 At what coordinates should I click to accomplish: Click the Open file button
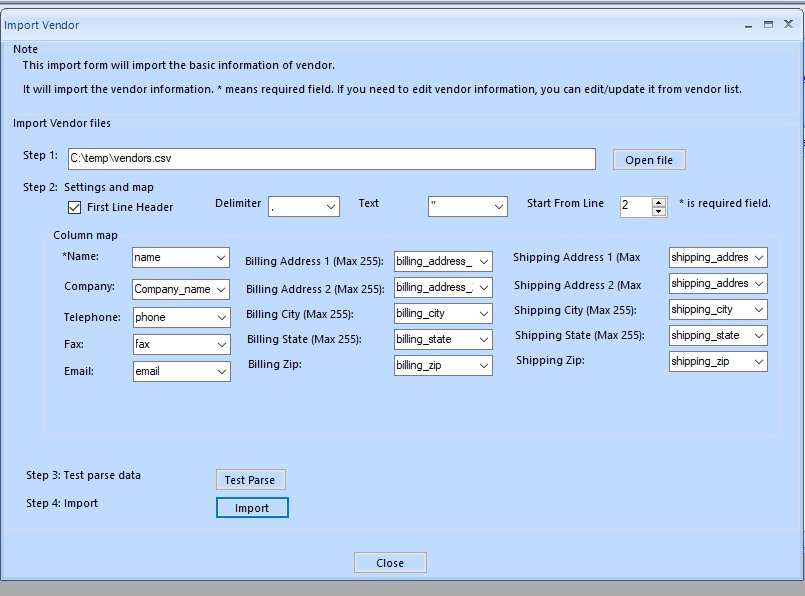point(649,160)
